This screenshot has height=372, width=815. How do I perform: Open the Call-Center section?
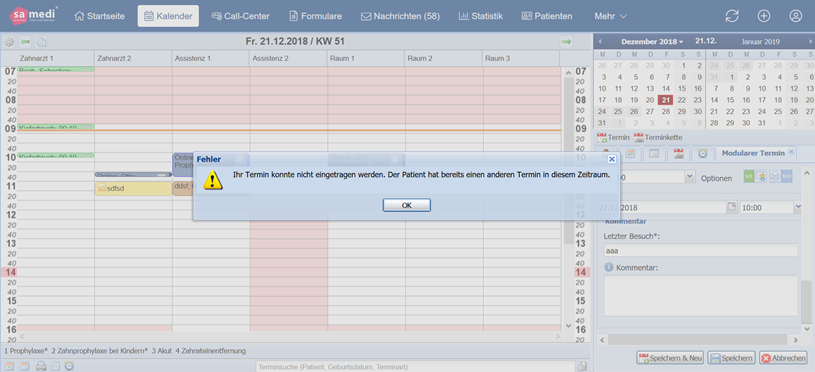coord(240,16)
